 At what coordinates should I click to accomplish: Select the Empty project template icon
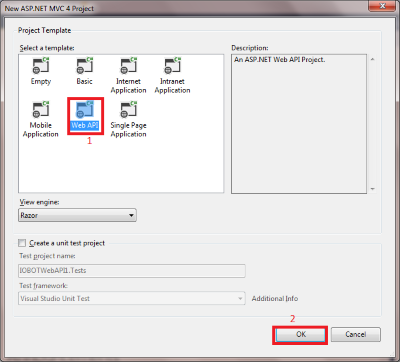click(x=41, y=66)
